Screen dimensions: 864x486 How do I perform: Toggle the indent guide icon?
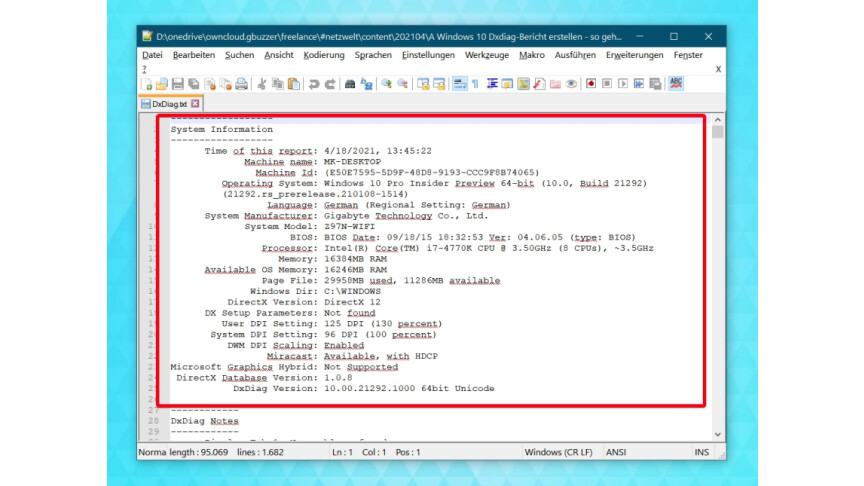coord(492,84)
